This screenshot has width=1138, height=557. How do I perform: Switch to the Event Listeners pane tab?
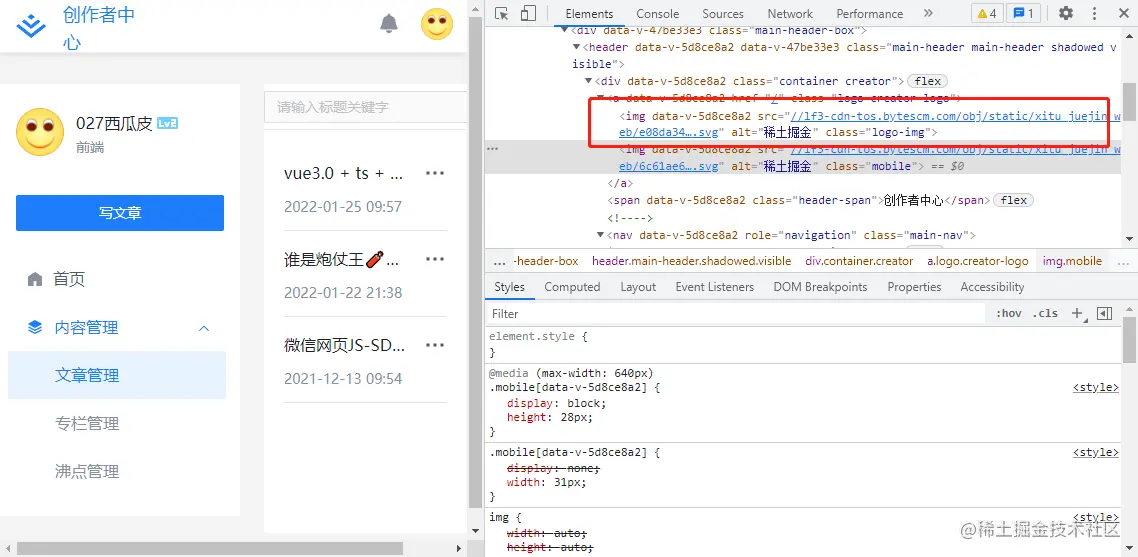[714, 287]
